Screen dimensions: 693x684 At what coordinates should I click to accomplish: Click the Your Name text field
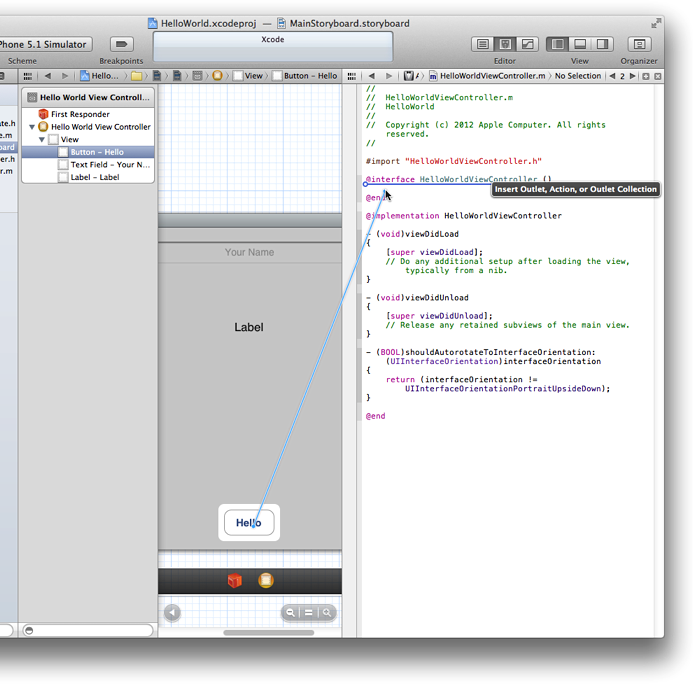pos(249,252)
